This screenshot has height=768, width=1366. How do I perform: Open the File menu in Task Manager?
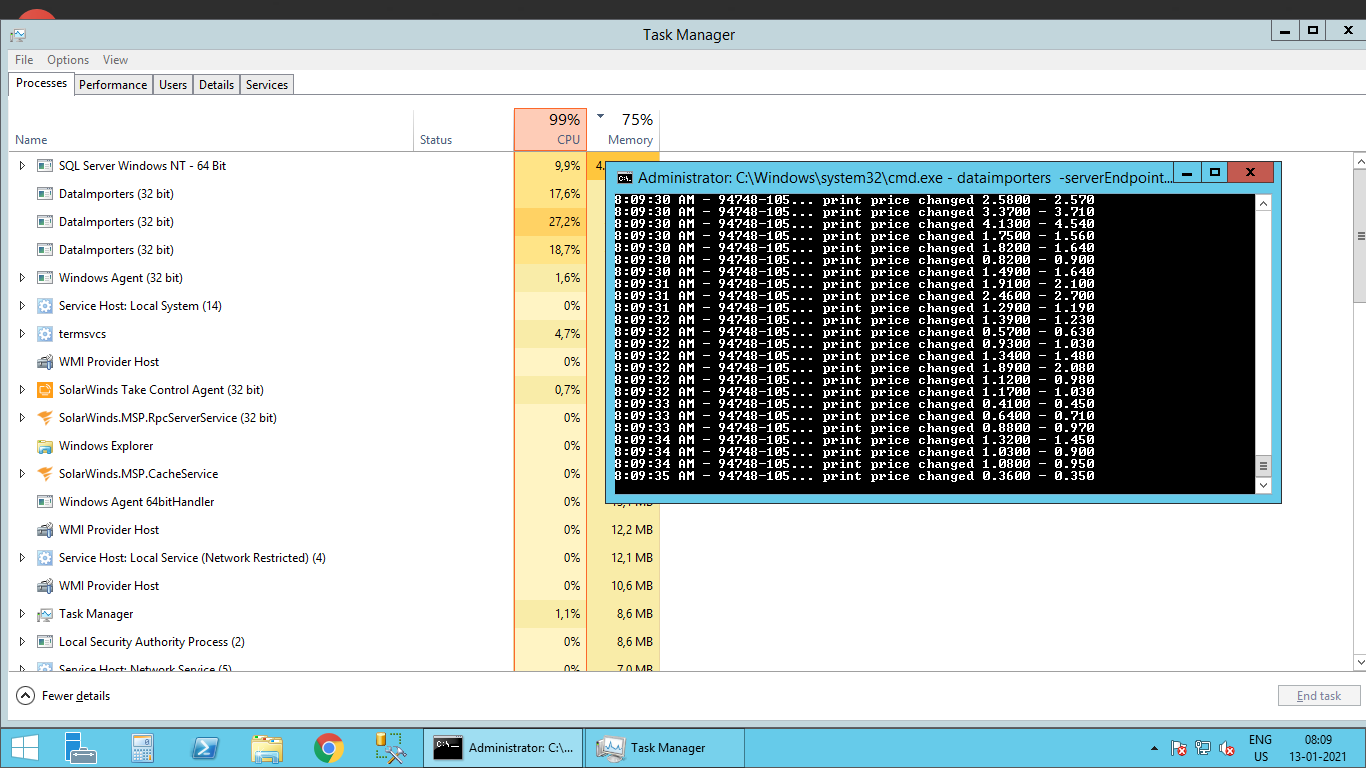click(x=24, y=60)
